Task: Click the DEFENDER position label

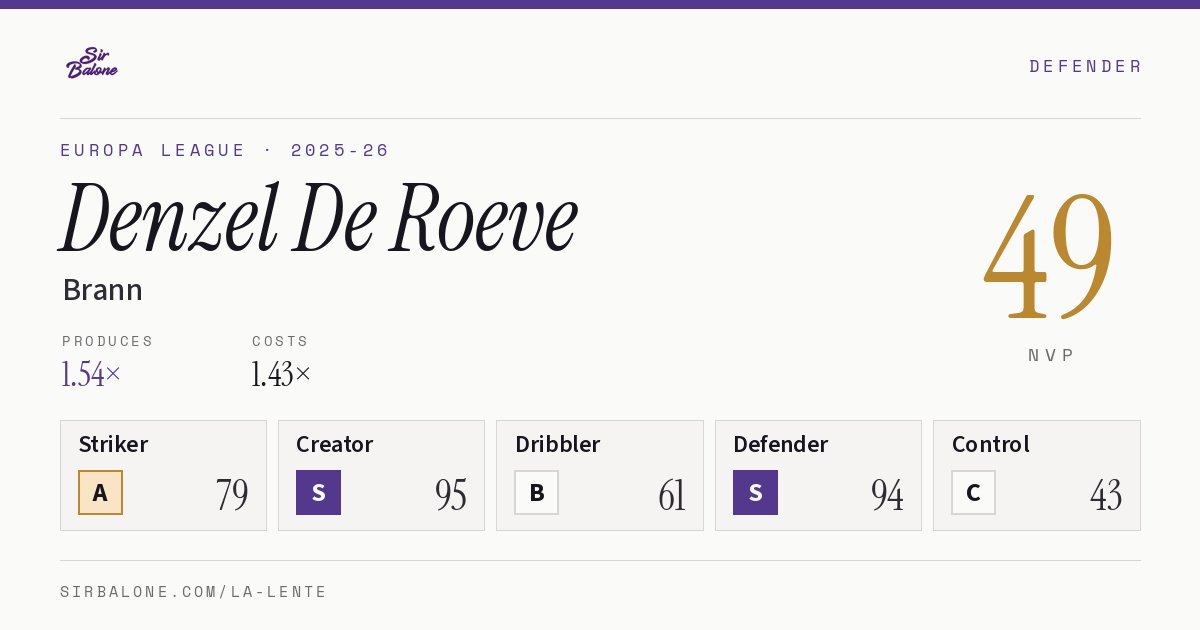Action: click(1085, 66)
